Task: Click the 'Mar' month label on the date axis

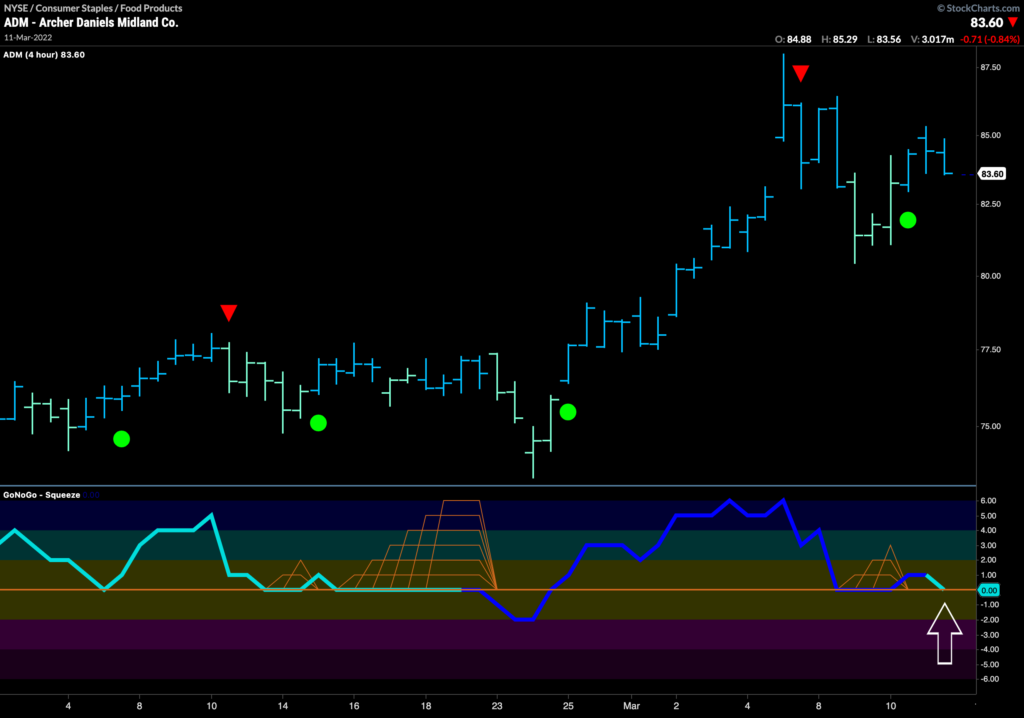Action: pyautogui.click(x=632, y=706)
